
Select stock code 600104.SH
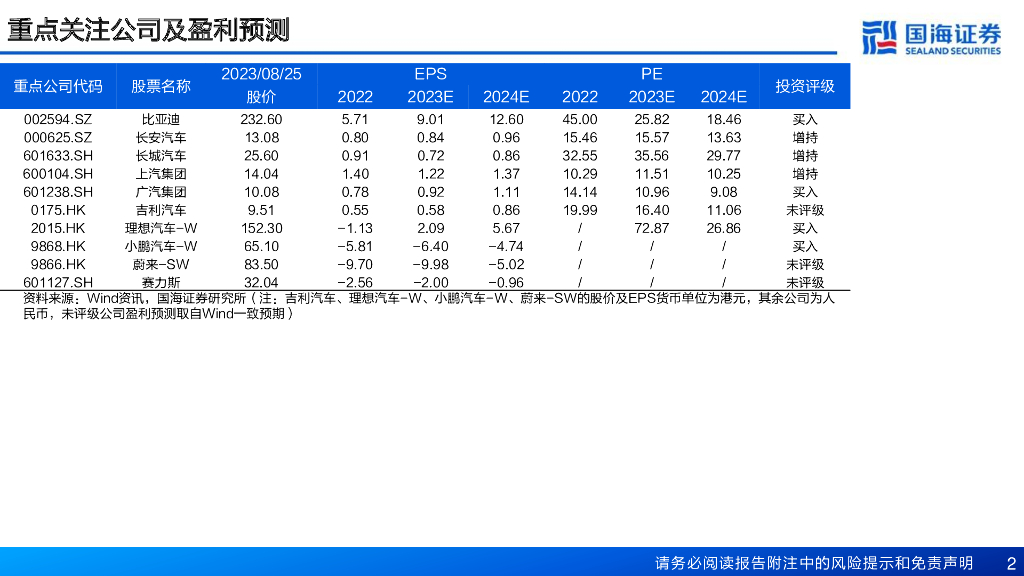[58, 174]
